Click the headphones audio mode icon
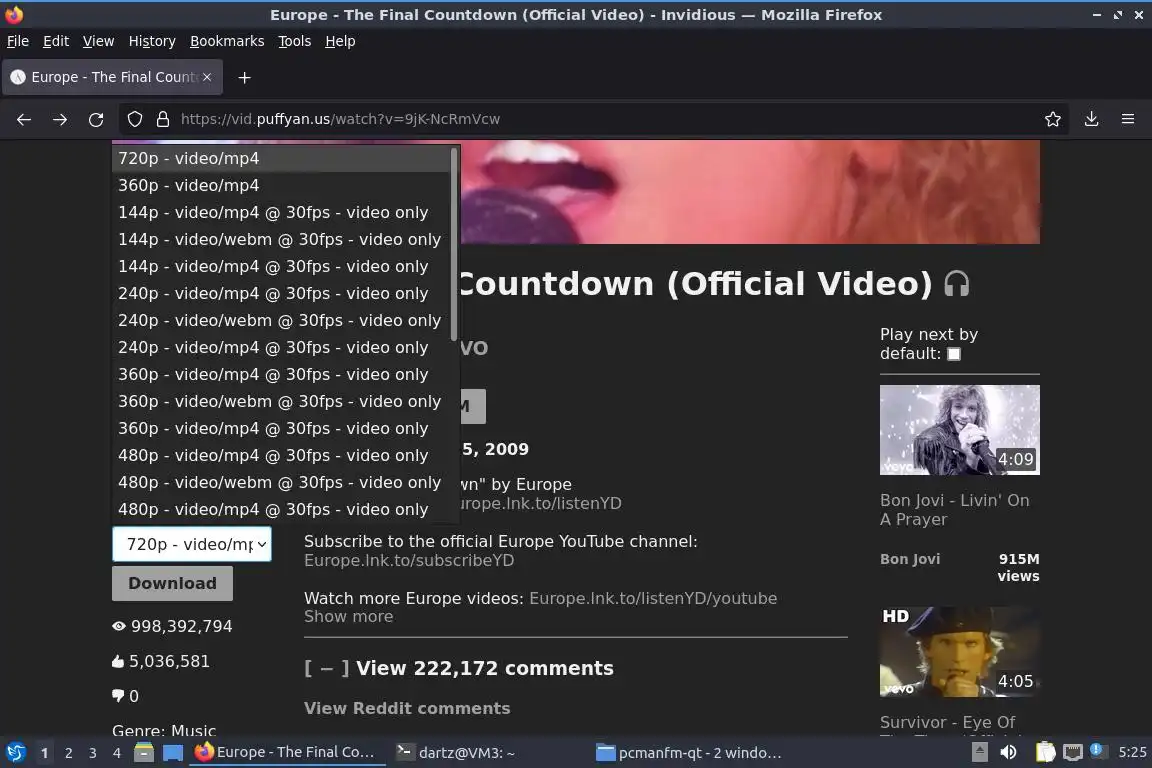 957,284
